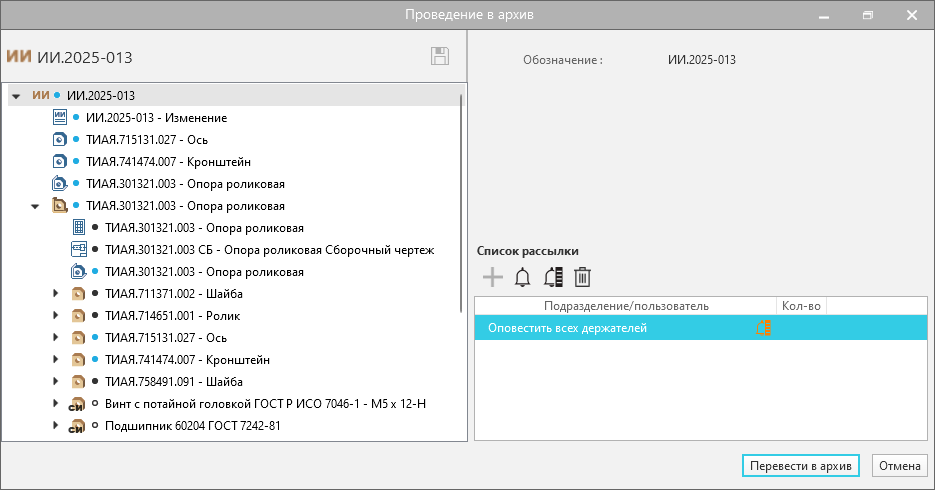935x490 pixels.
Task: Click the document icon of ИИ.2025-013 - Изменение
Action: click(x=60, y=117)
